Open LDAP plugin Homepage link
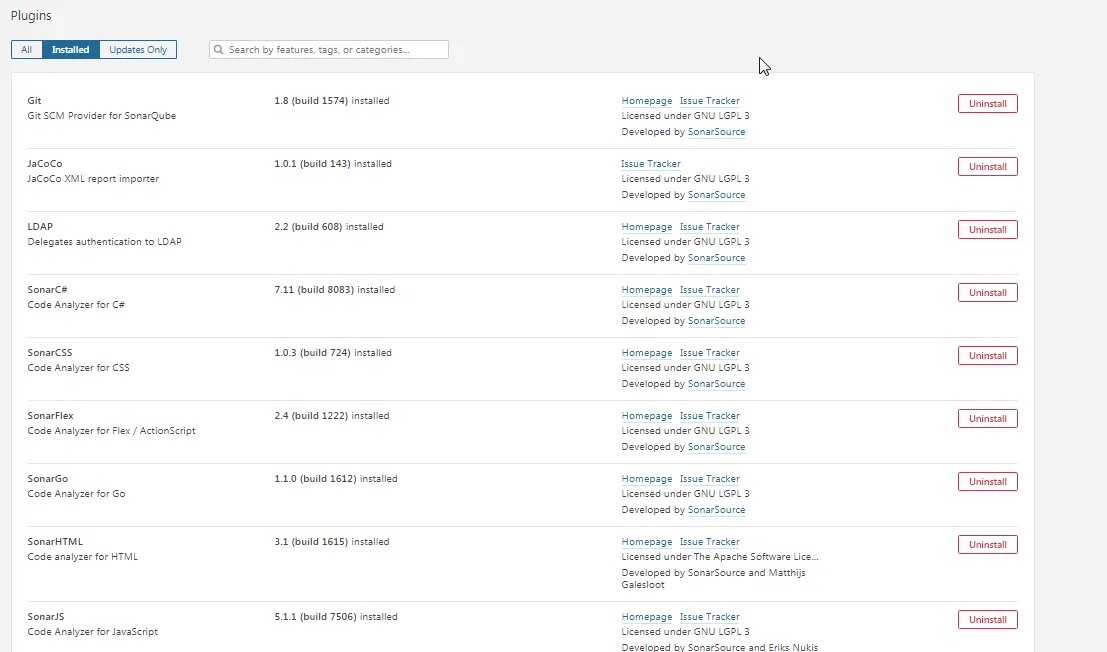Viewport: 1107px width, 652px height. [x=647, y=227]
